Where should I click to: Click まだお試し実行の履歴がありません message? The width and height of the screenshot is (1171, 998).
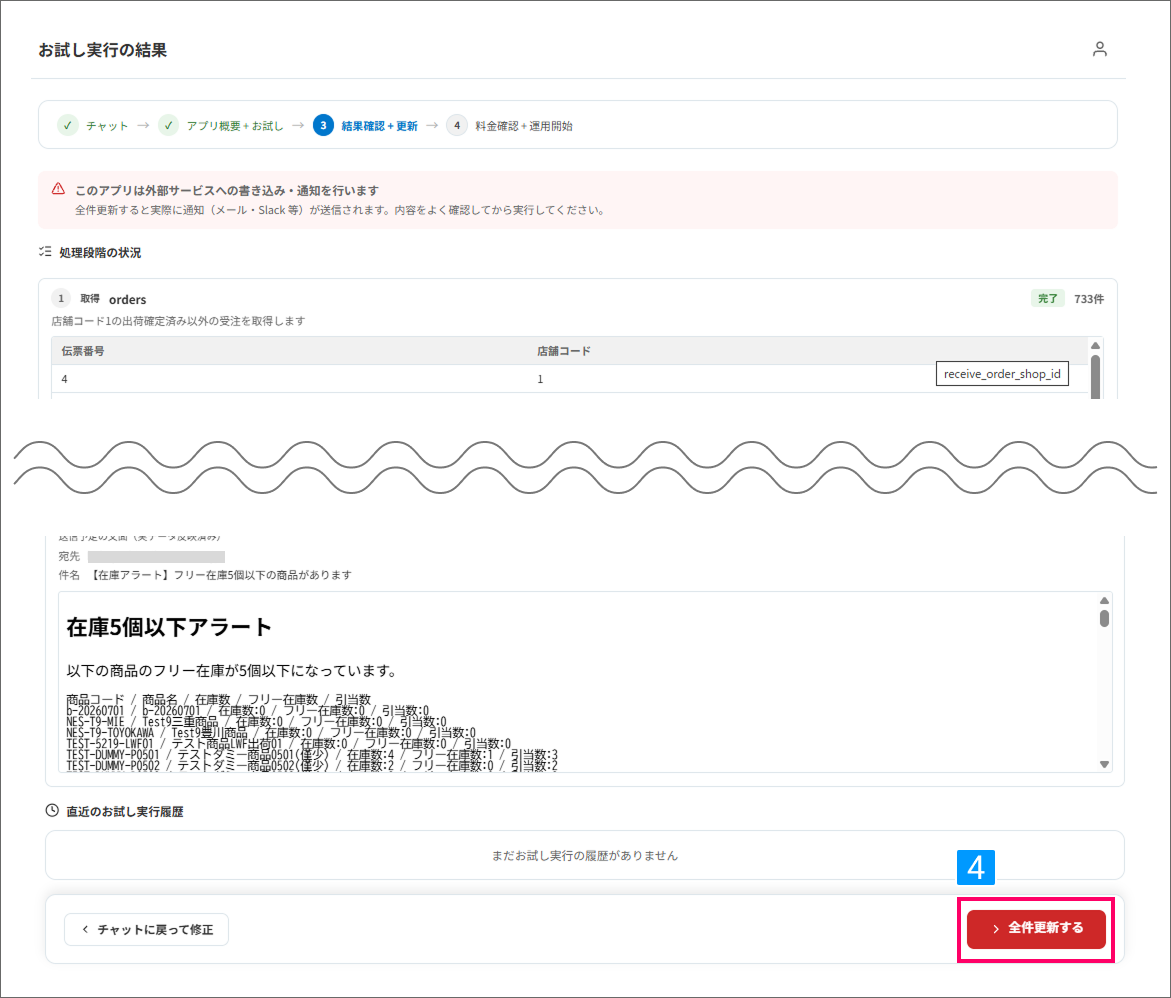[x=585, y=855]
